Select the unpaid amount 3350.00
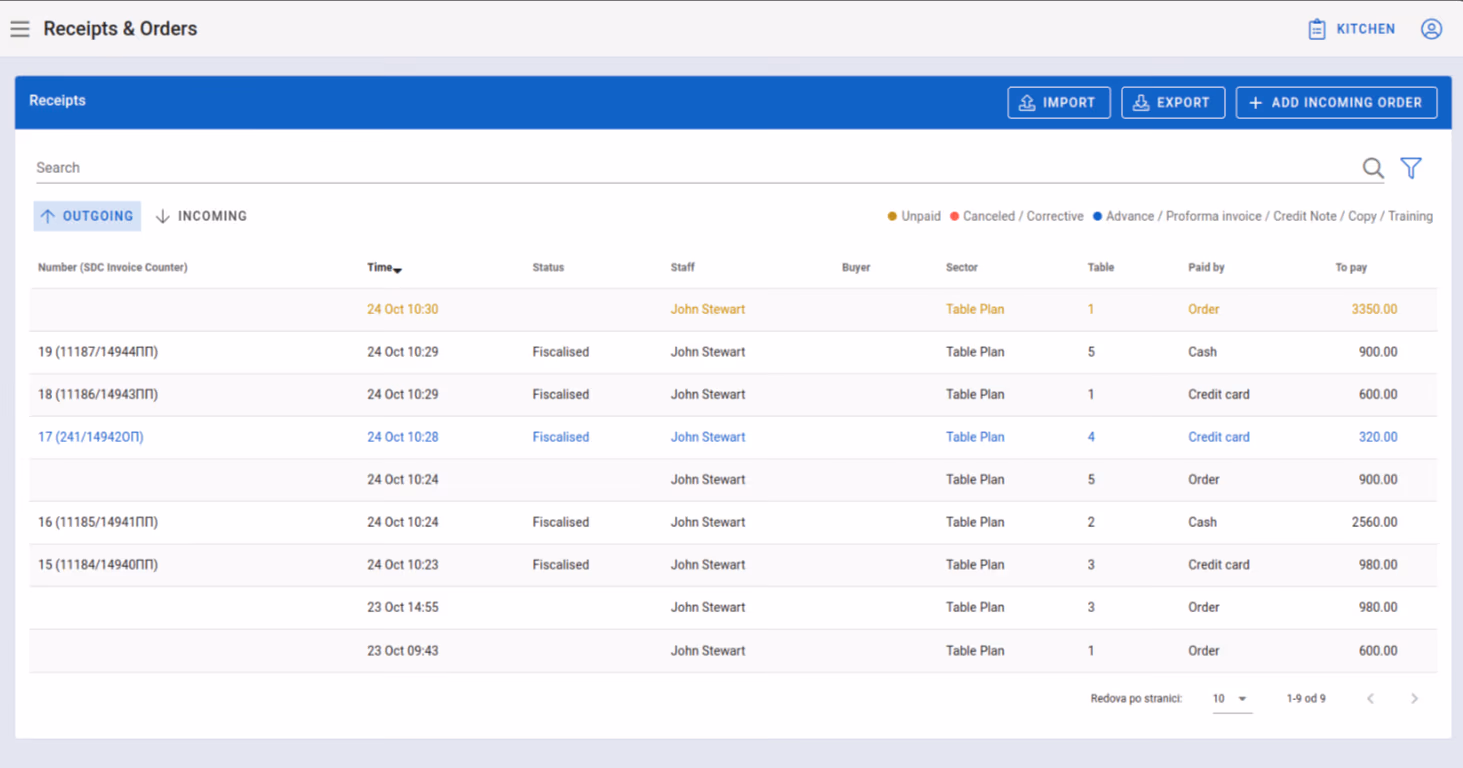 [x=1374, y=310]
